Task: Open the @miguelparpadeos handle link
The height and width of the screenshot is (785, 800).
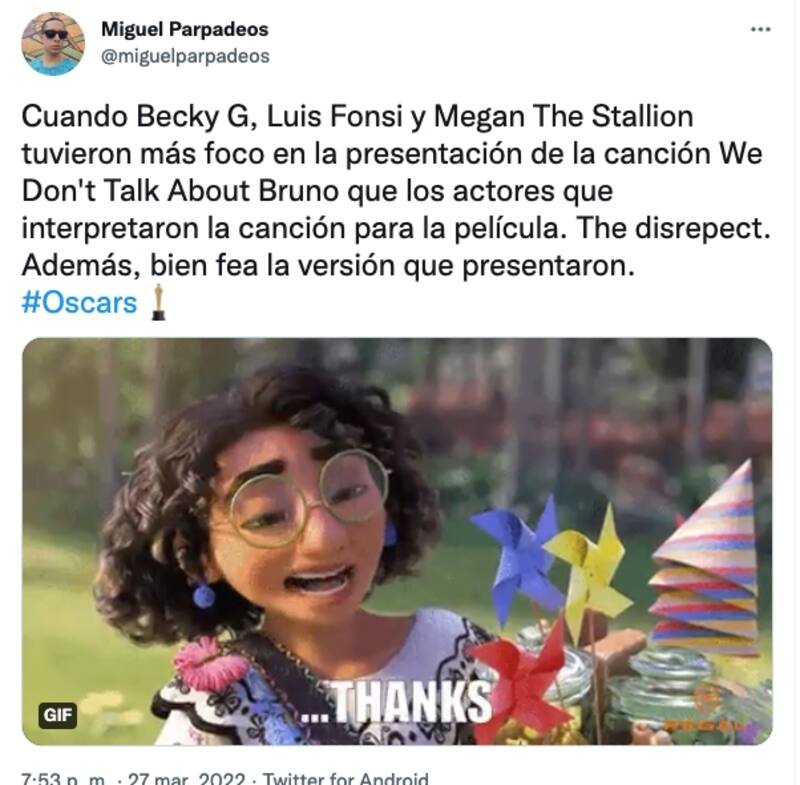Action: pos(185,56)
